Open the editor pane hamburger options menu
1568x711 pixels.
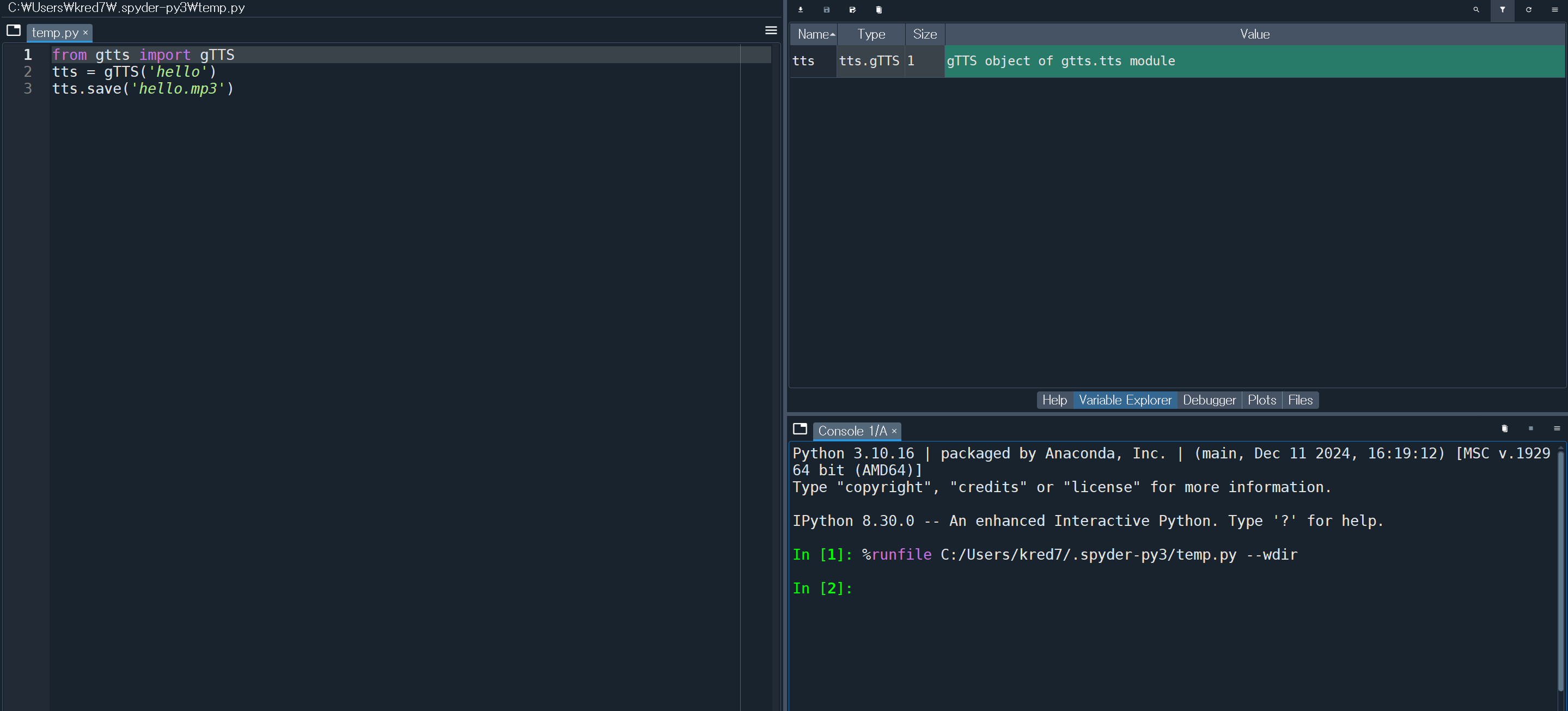coord(771,30)
